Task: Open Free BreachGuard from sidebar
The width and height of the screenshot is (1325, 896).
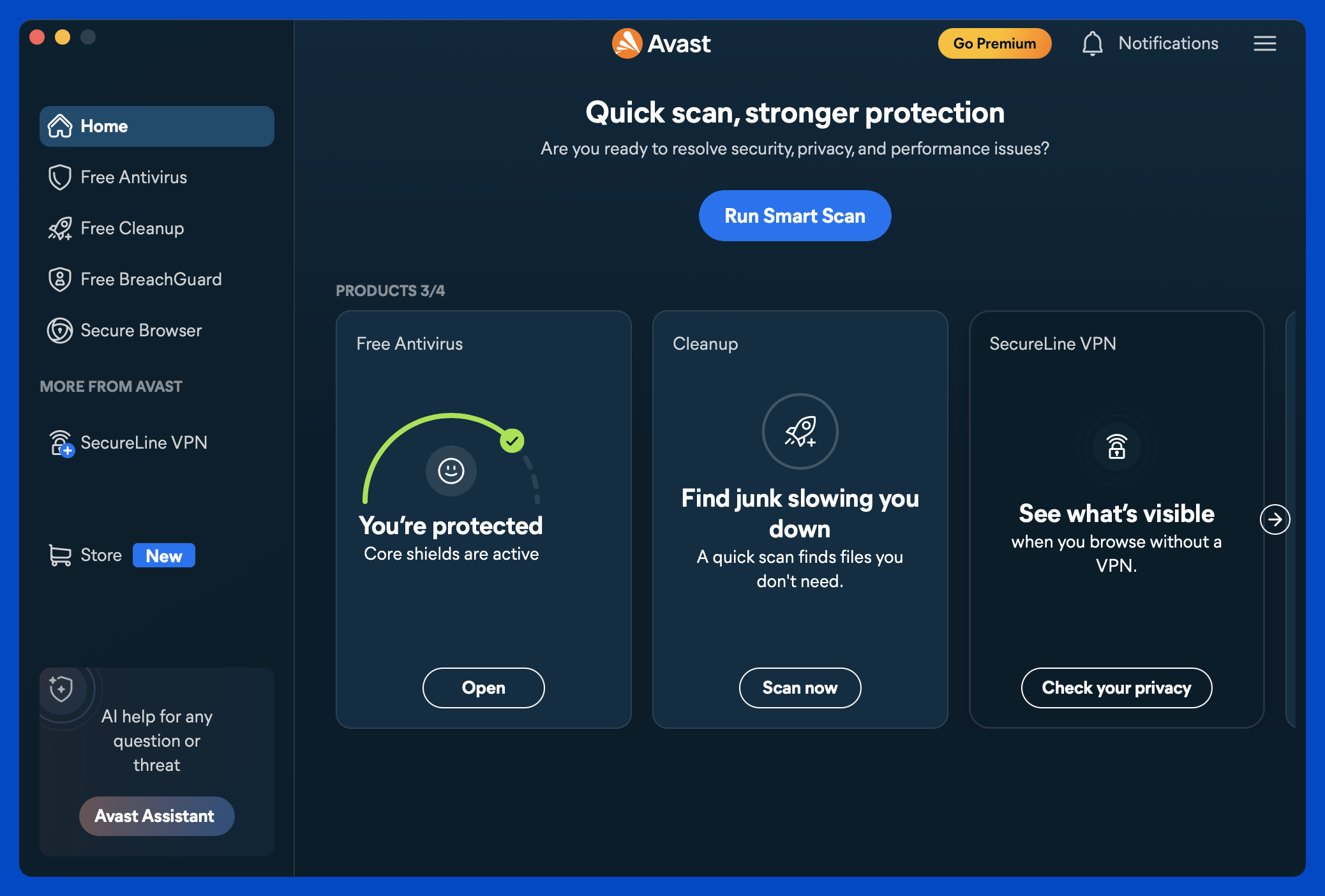Action: [x=157, y=279]
